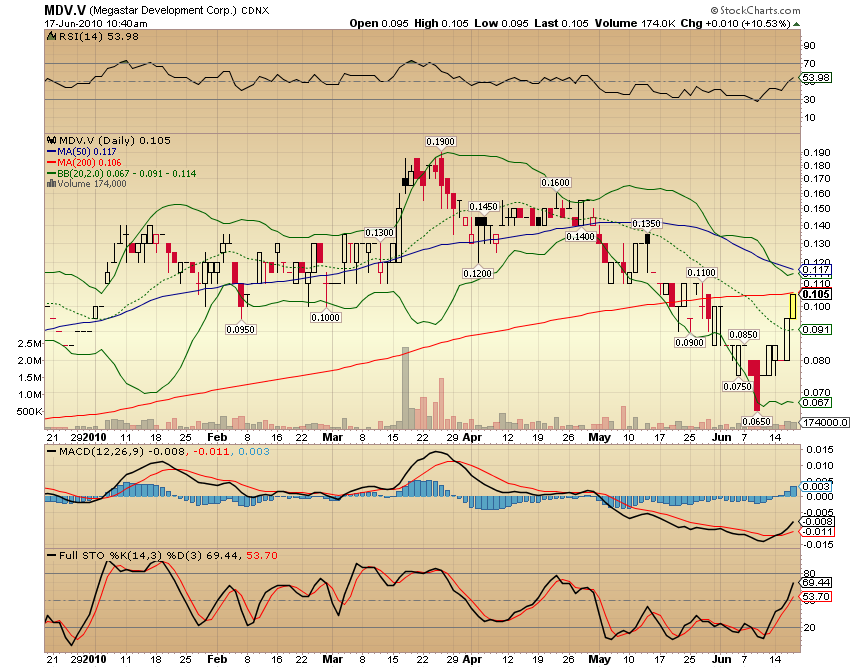Viewport: 850px width, 668px height.
Task: Click the volume bars icon in the legend
Action: pos(51,184)
